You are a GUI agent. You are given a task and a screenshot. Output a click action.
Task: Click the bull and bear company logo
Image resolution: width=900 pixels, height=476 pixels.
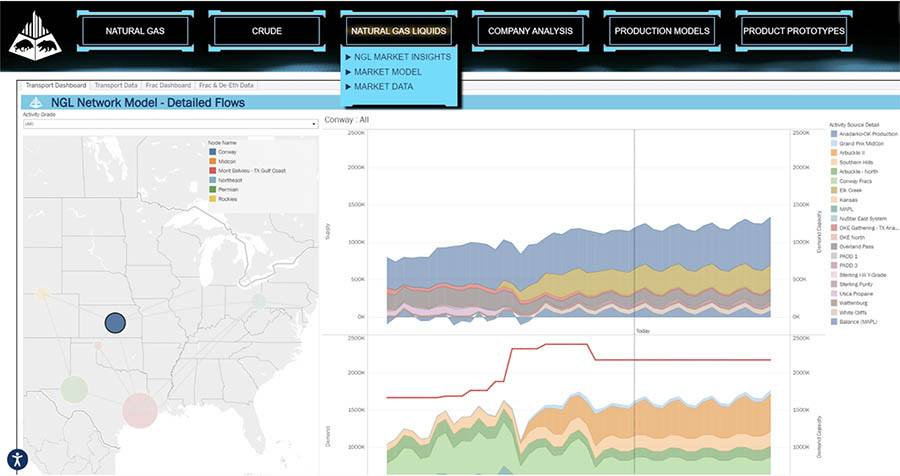coord(35,36)
